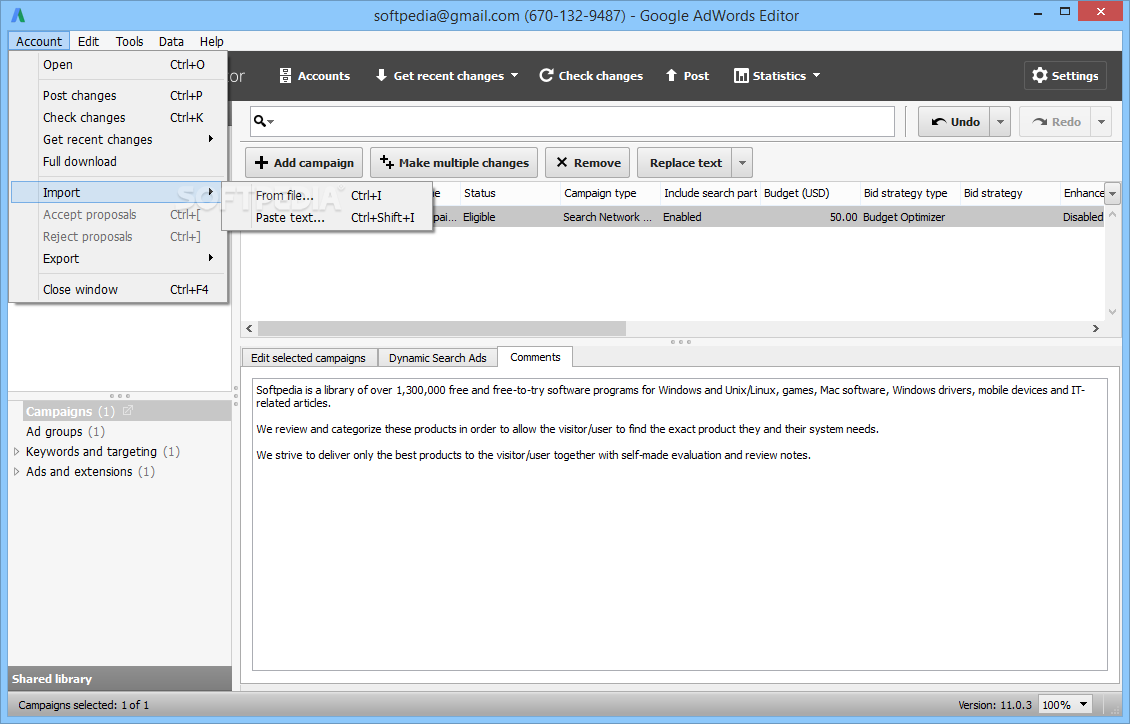
Task: Select Check changes menu item
Action: (119, 117)
